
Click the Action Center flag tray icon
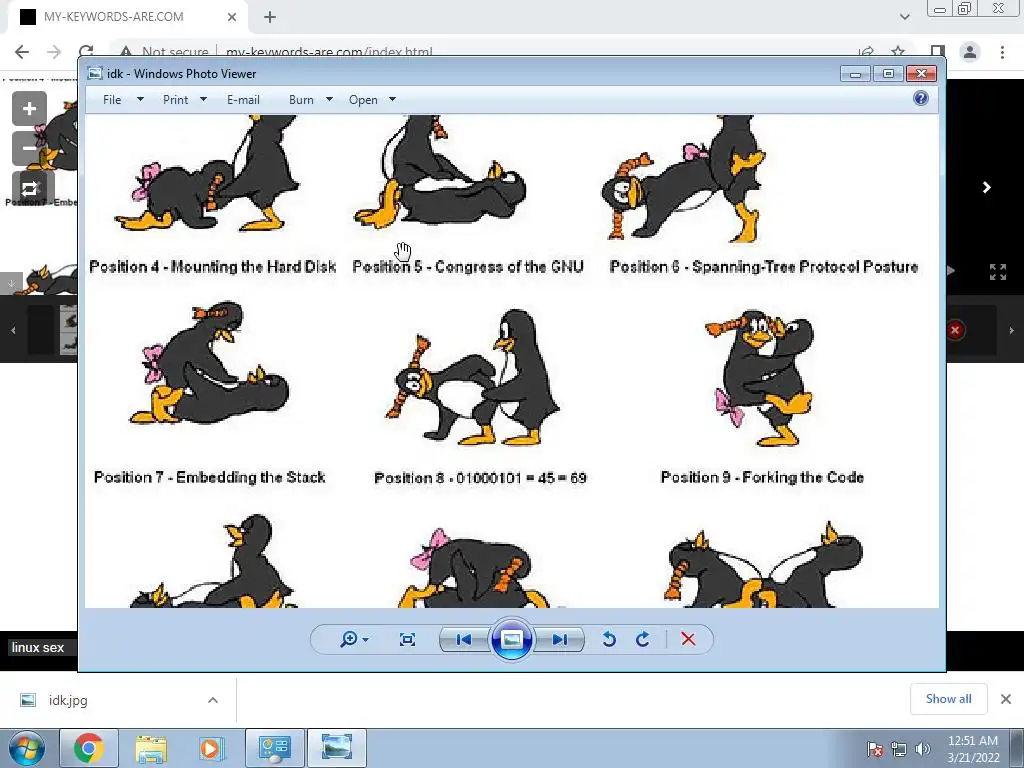pyautogui.click(x=875, y=749)
